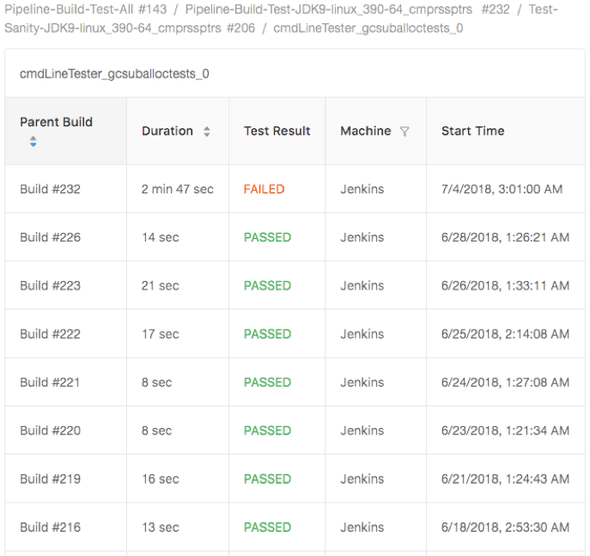The image size is (590, 556).
Task: Open Pipeline-Build-Test-All #143 breadcrumb
Action: coord(85,9)
